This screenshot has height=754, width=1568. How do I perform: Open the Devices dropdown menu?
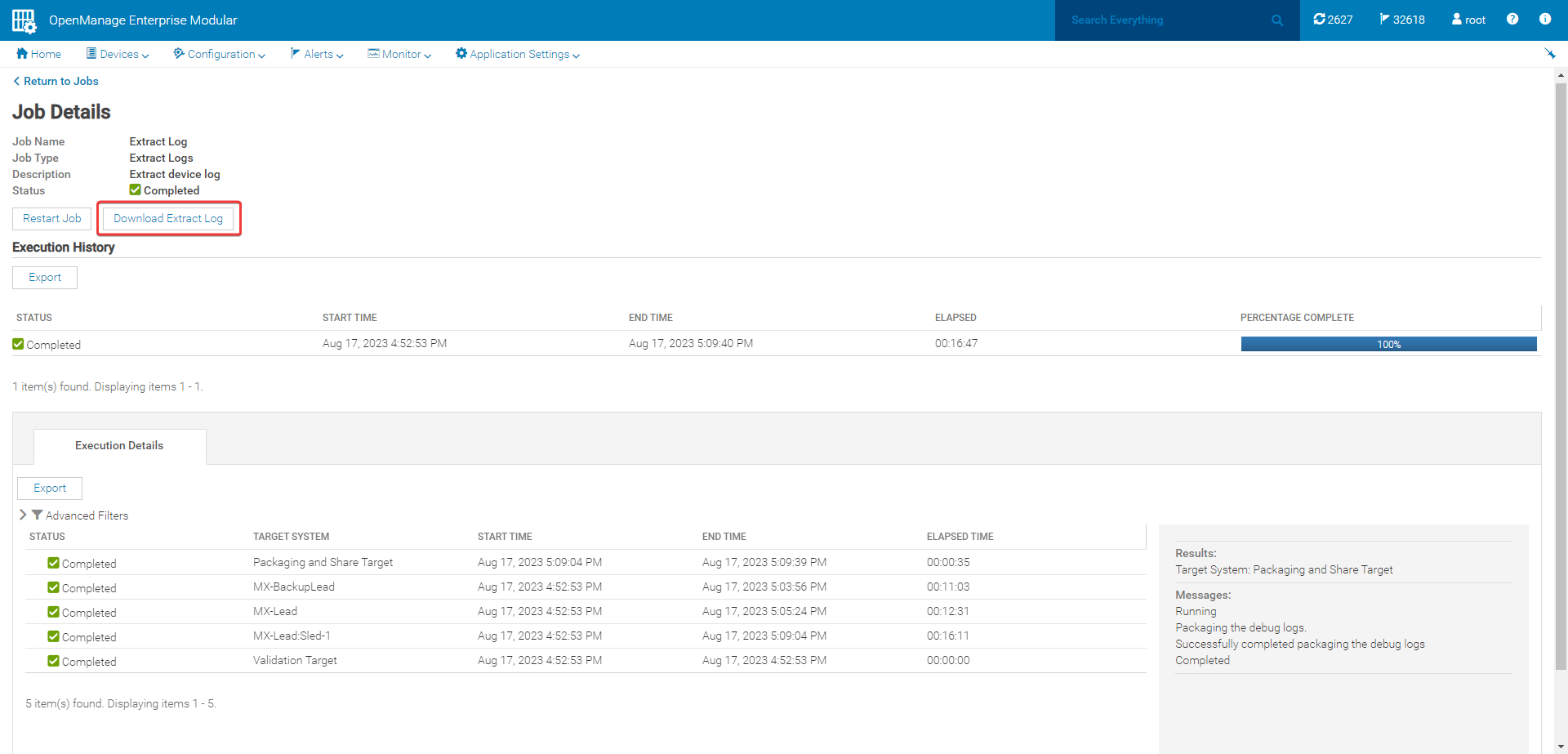point(117,54)
